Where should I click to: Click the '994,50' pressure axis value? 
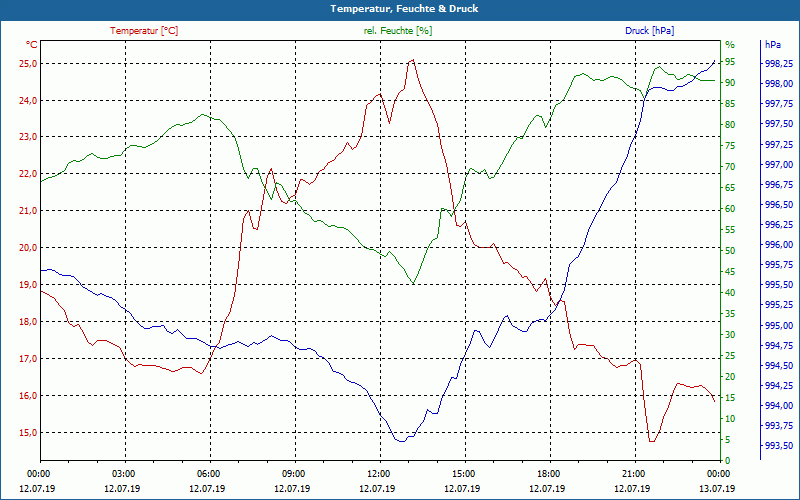coord(779,366)
